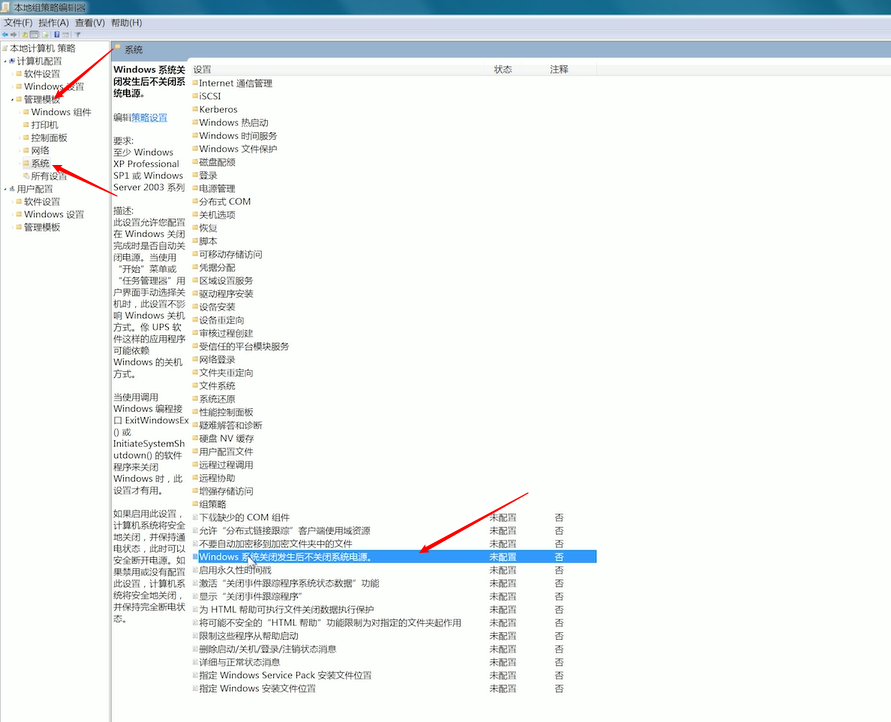This screenshot has height=722, width=891.
Task: Toggle the show/hide action pane toolbar icon
Action: [x=66, y=35]
